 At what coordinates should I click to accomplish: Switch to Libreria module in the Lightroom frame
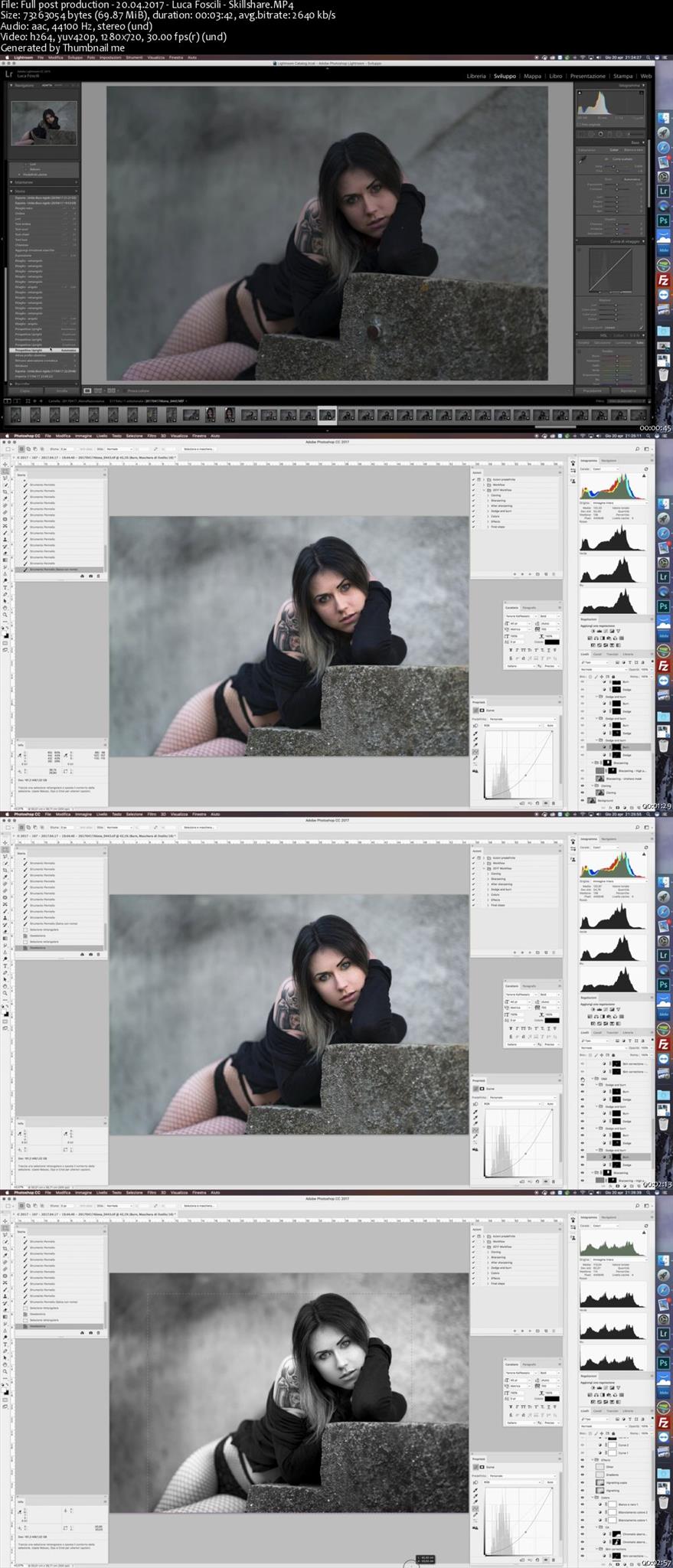click(476, 76)
